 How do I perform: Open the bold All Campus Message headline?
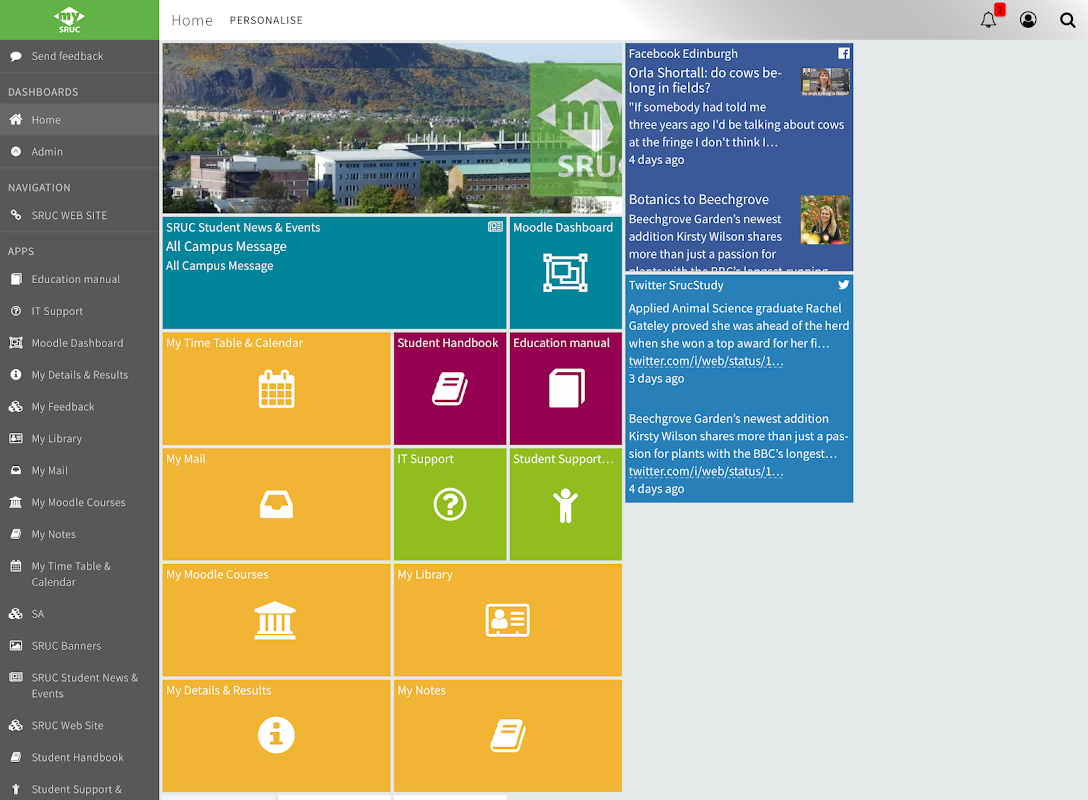coord(226,246)
